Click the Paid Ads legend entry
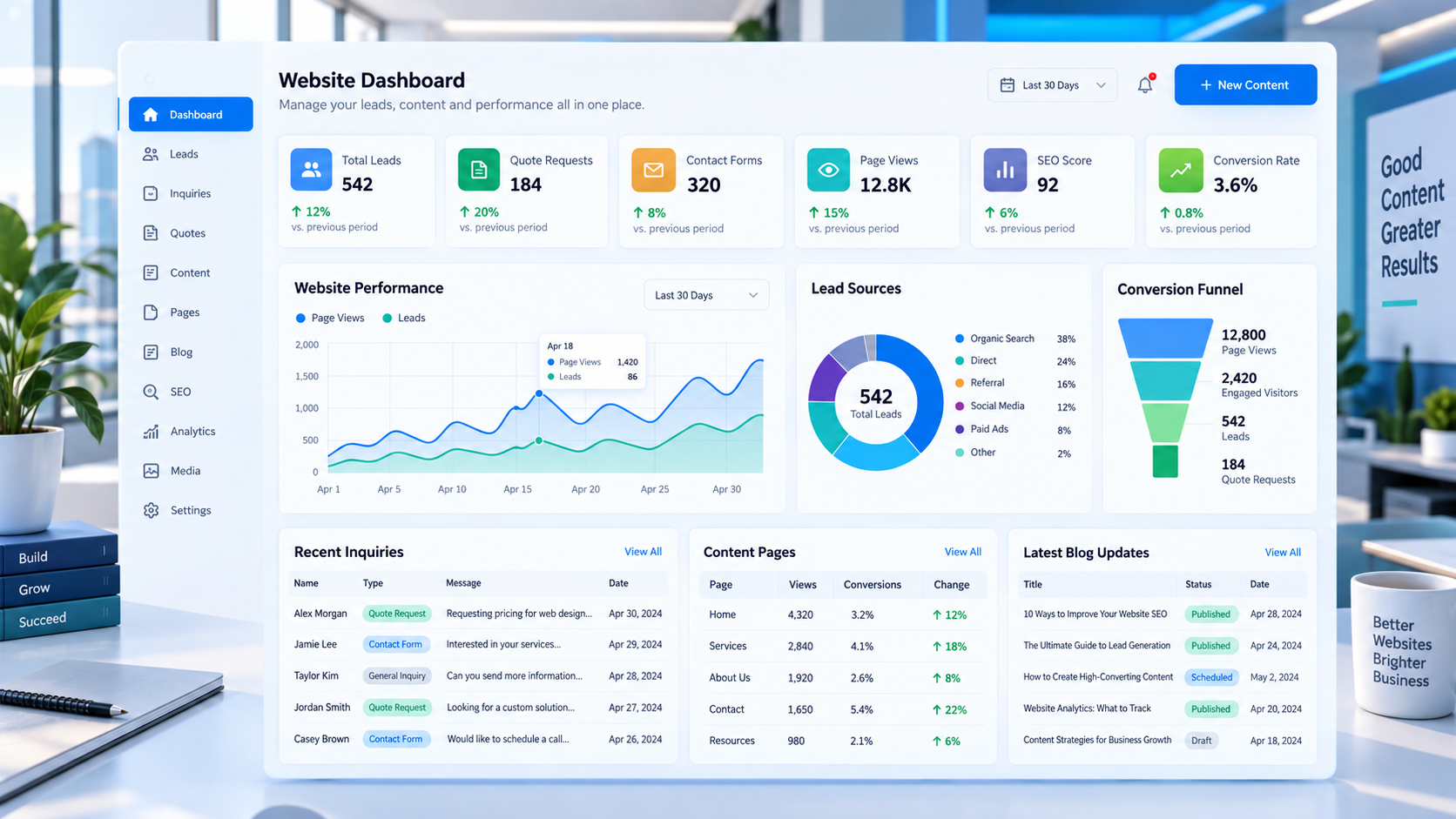This screenshot has width=1456, height=819. [1014, 429]
